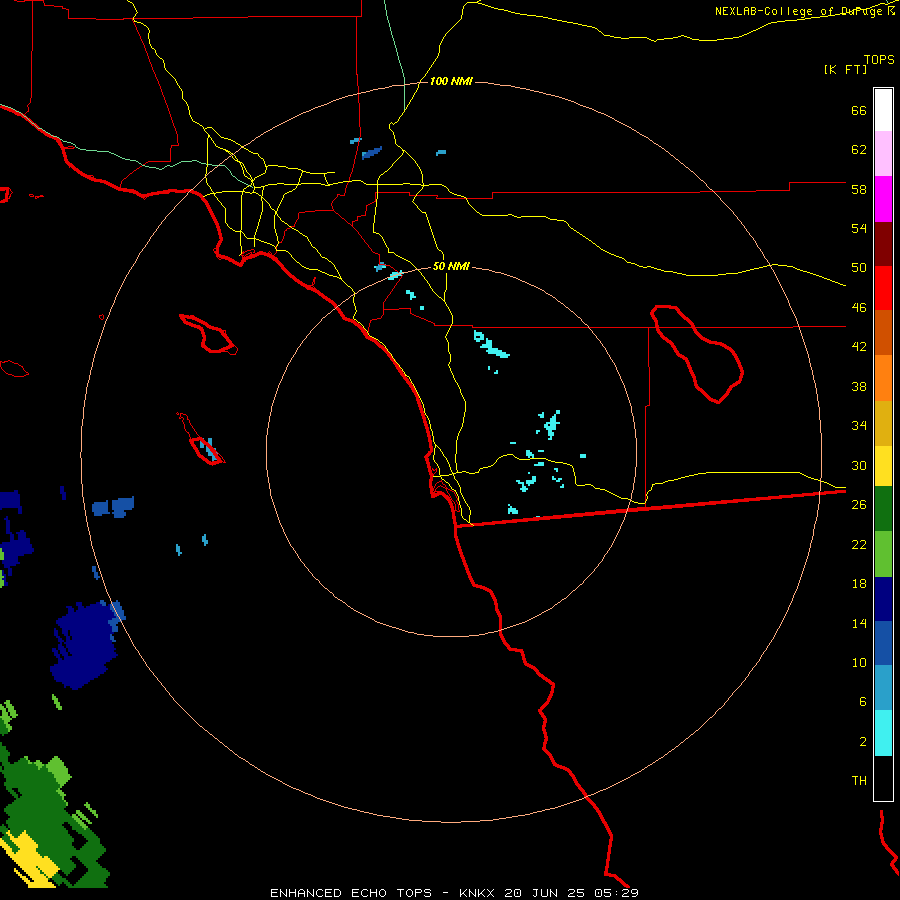Click the "100 NMI" range ring label

point(451,82)
